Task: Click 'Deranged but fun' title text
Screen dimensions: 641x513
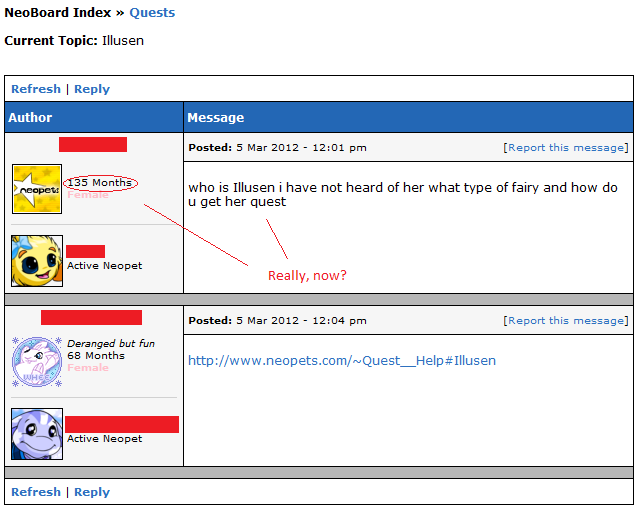Action: pyautogui.click(x=111, y=343)
